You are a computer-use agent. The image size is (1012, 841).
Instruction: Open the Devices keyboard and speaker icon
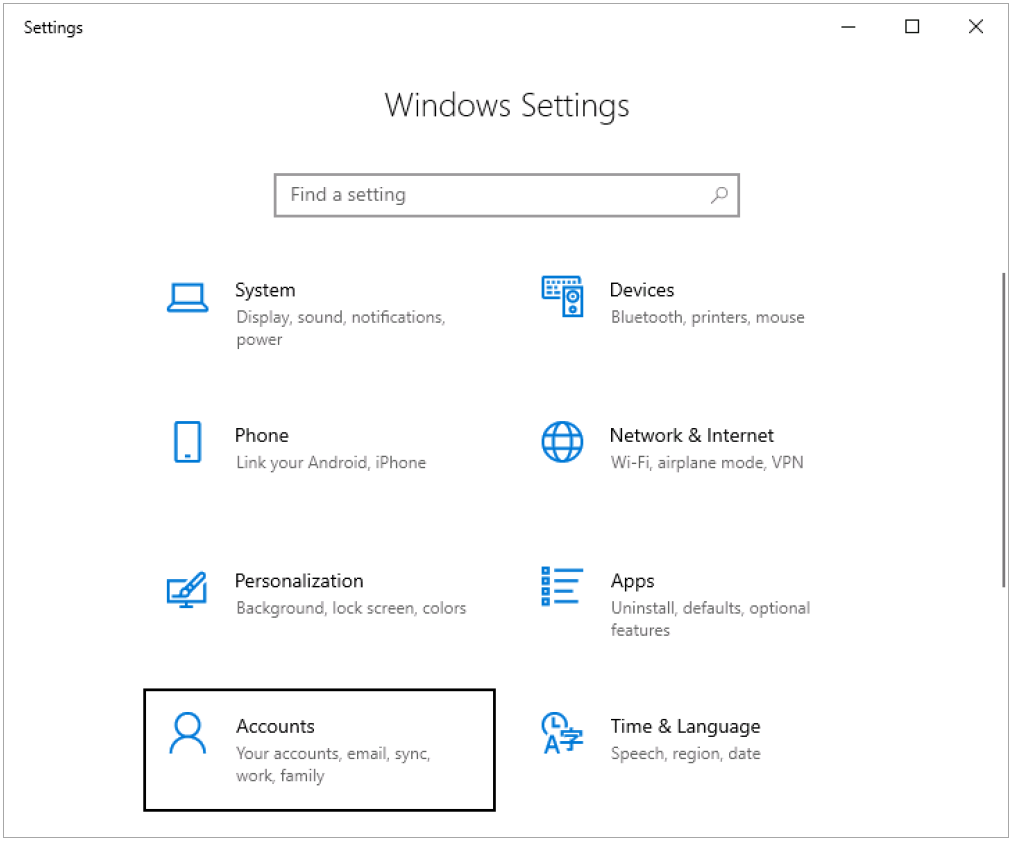[x=562, y=296]
